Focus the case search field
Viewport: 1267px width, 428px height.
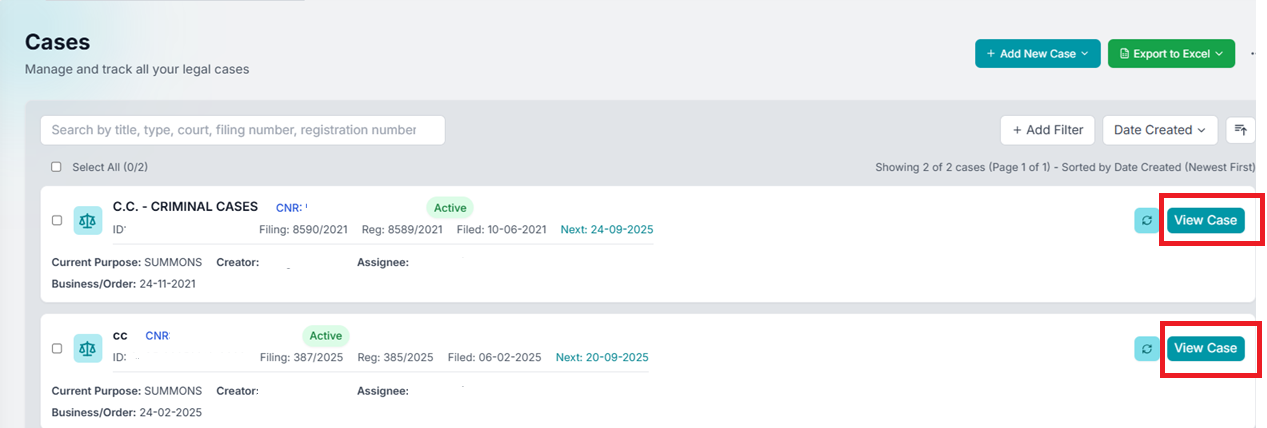pyautogui.click(x=242, y=130)
